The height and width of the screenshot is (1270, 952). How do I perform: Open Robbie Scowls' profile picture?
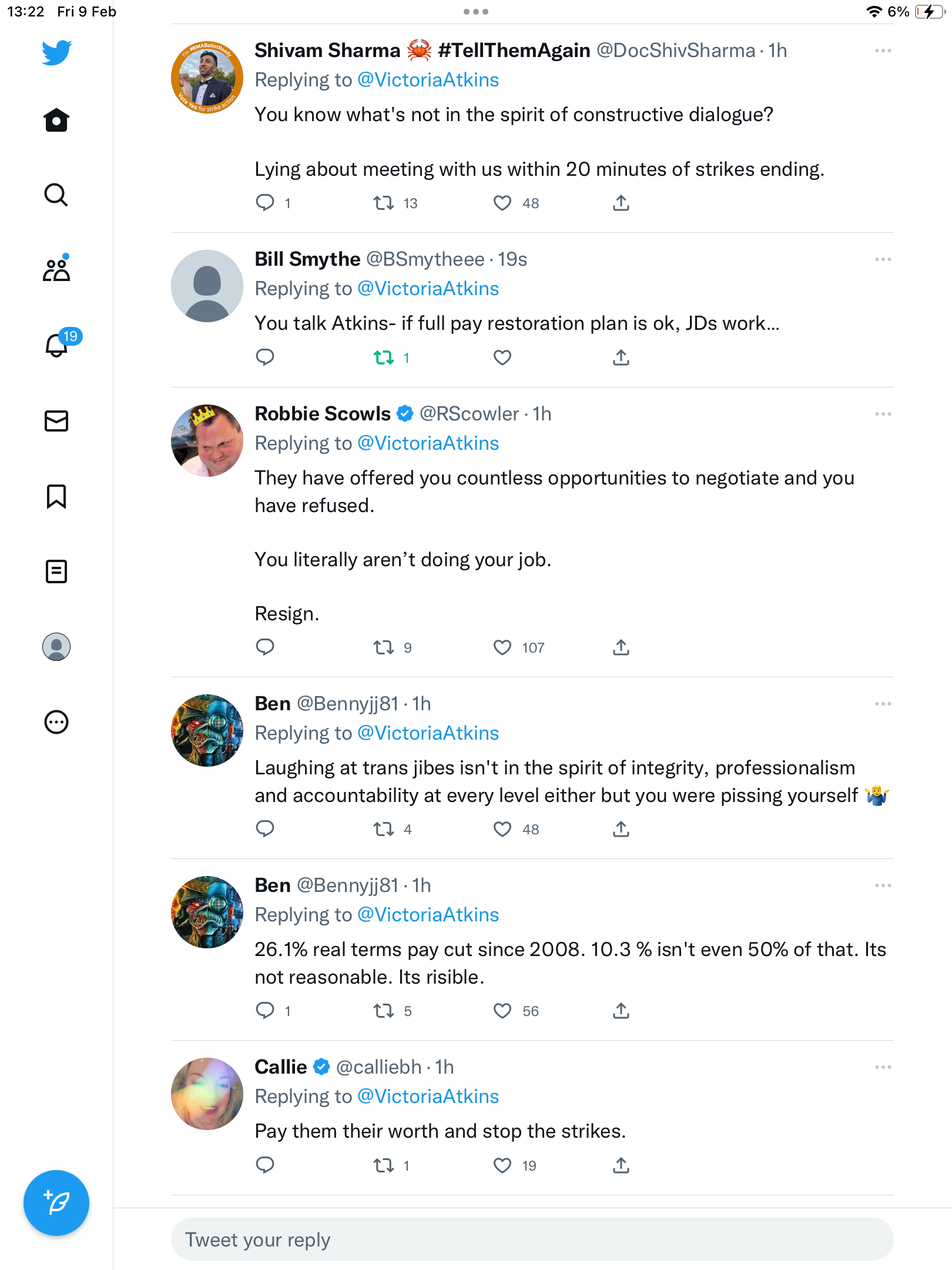pyautogui.click(x=207, y=440)
